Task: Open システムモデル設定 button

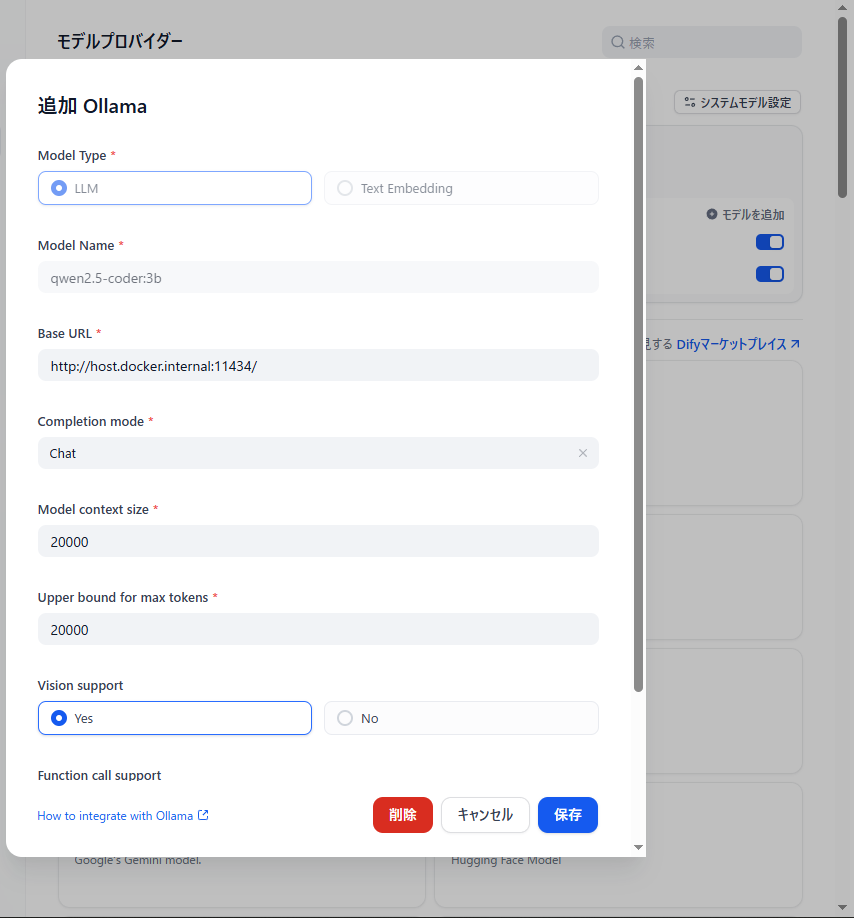Action: tap(738, 102)
